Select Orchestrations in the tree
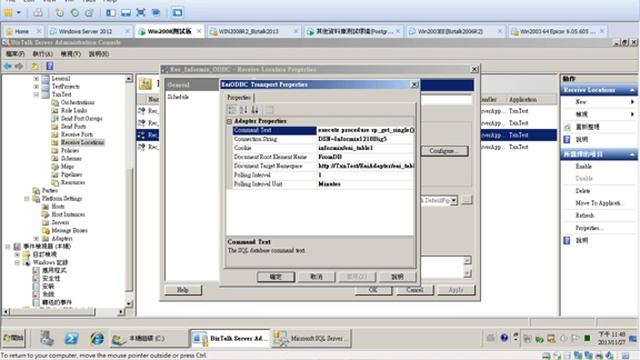Image resolution: width=640 pixels, height=360 pixels. pyautogui.click(x=77, y=102)
